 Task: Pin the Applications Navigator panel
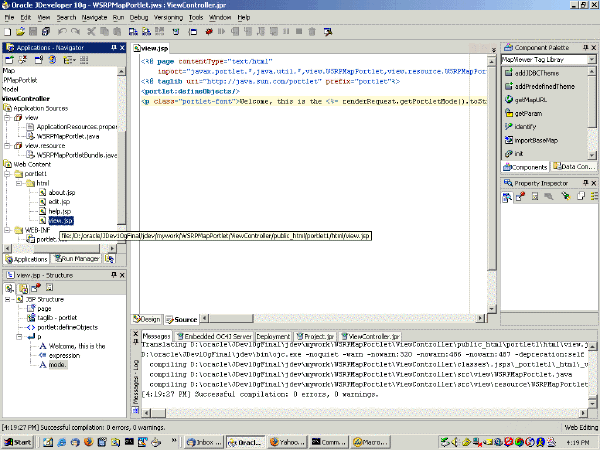pyautogui.click(x=114, y=47)
